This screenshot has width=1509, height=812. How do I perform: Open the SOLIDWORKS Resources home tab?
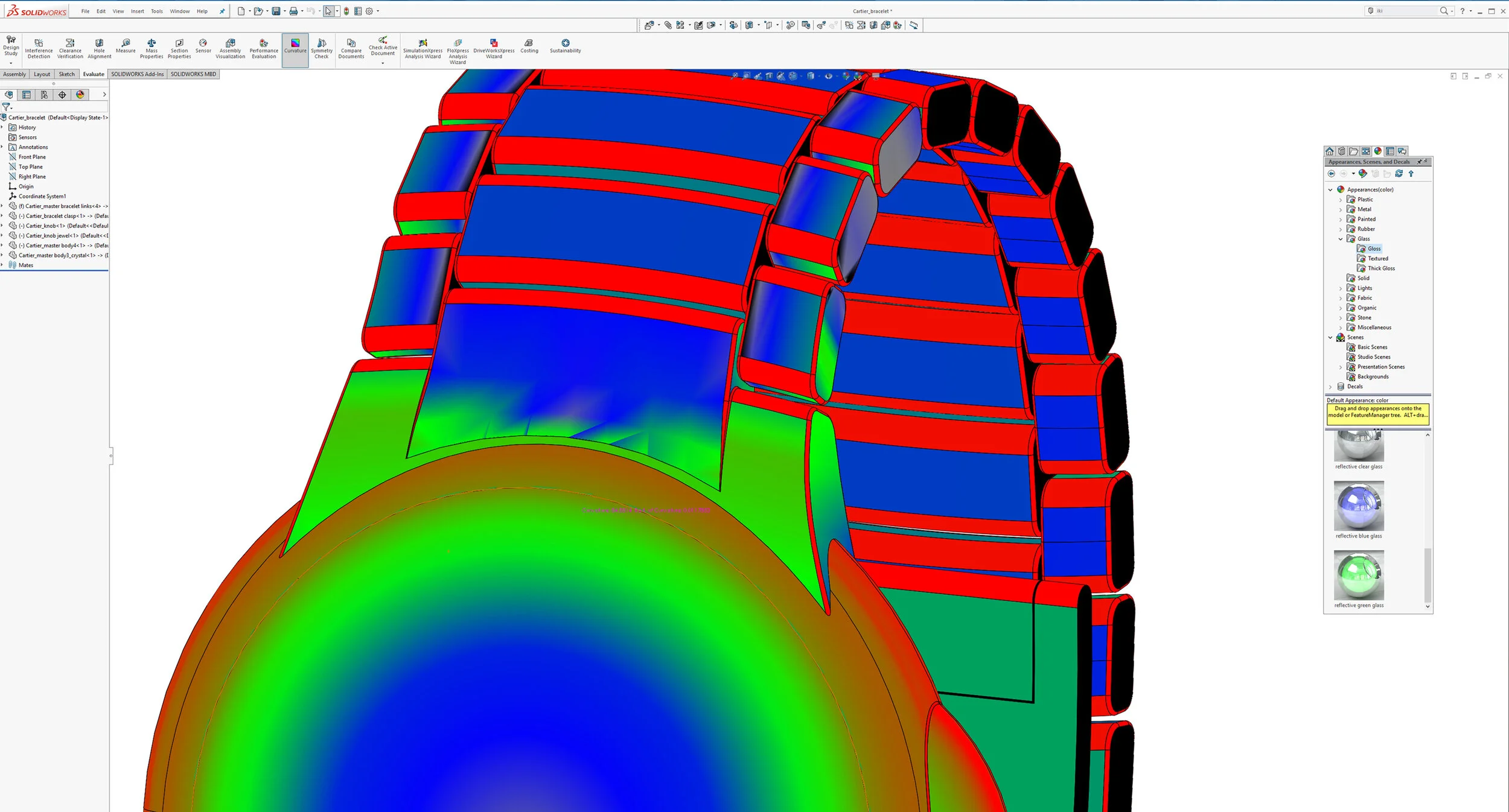pyautogui.click(x=1330, y=151)
